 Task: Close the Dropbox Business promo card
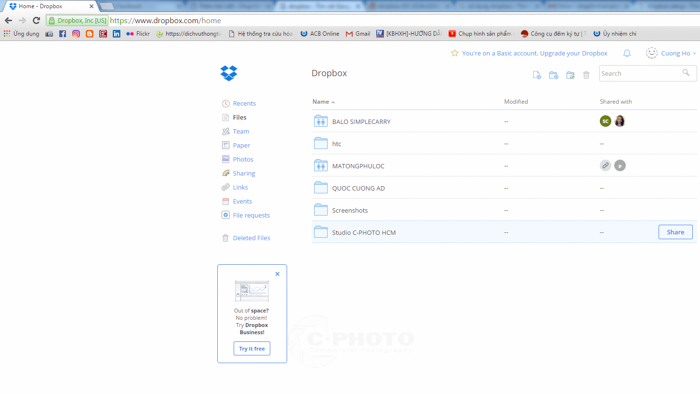[x=277, y=274]
